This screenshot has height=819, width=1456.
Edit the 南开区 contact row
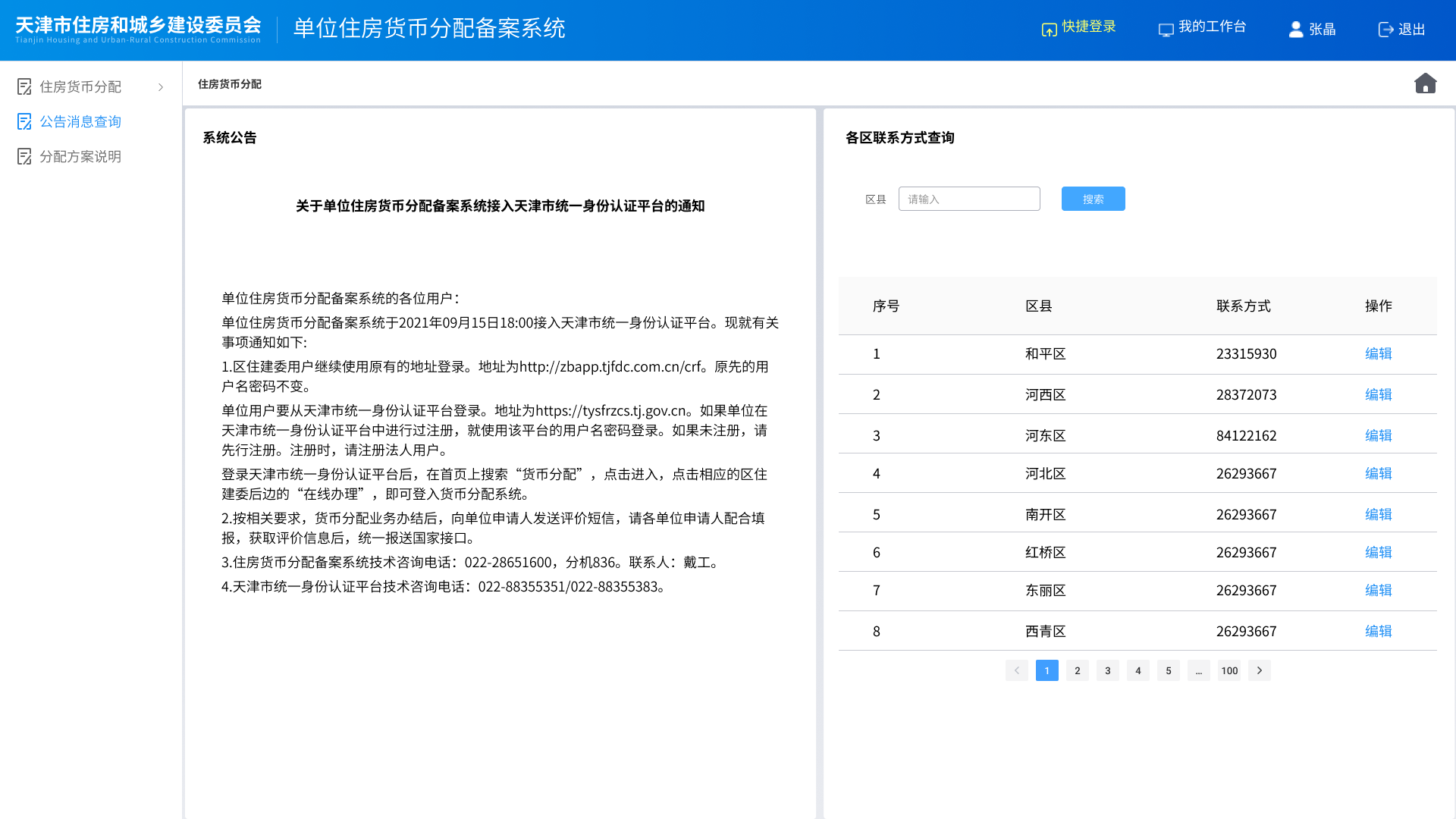pyautogui.click(x=1378, y=514)
